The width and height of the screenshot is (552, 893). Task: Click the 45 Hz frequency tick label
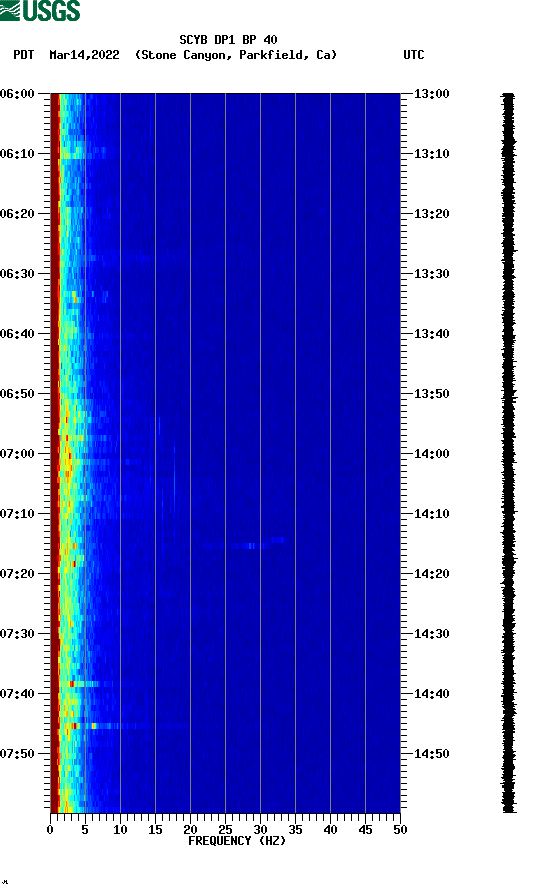click(x=365, y=830)
